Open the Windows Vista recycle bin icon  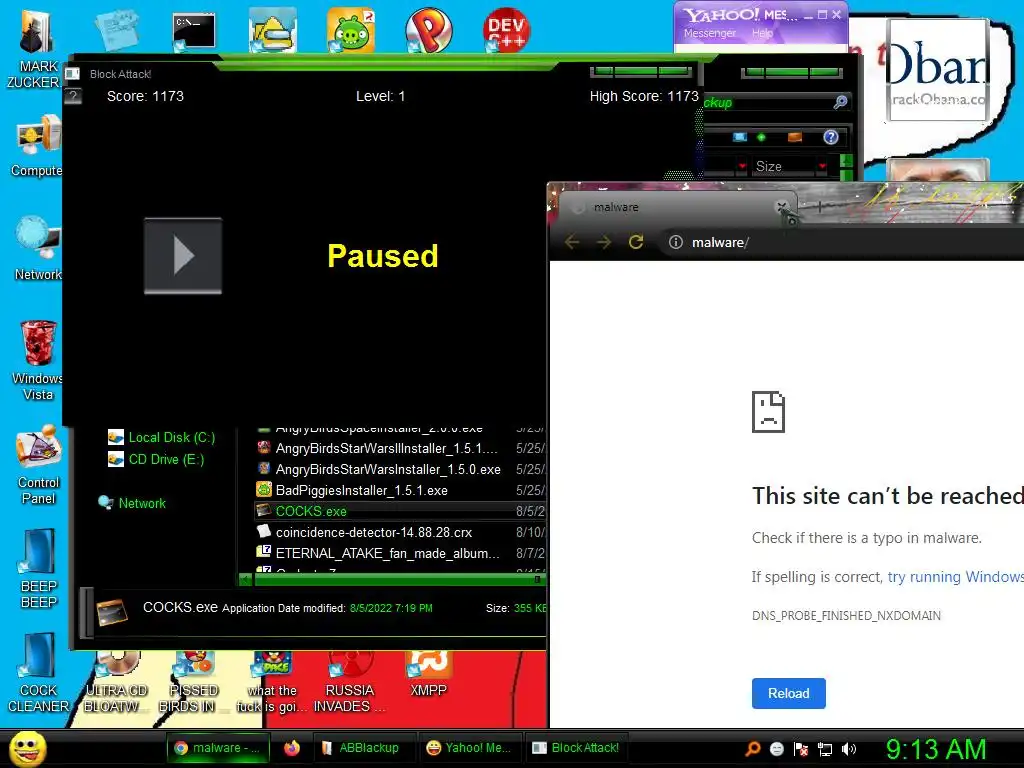(x=38, y=360)
